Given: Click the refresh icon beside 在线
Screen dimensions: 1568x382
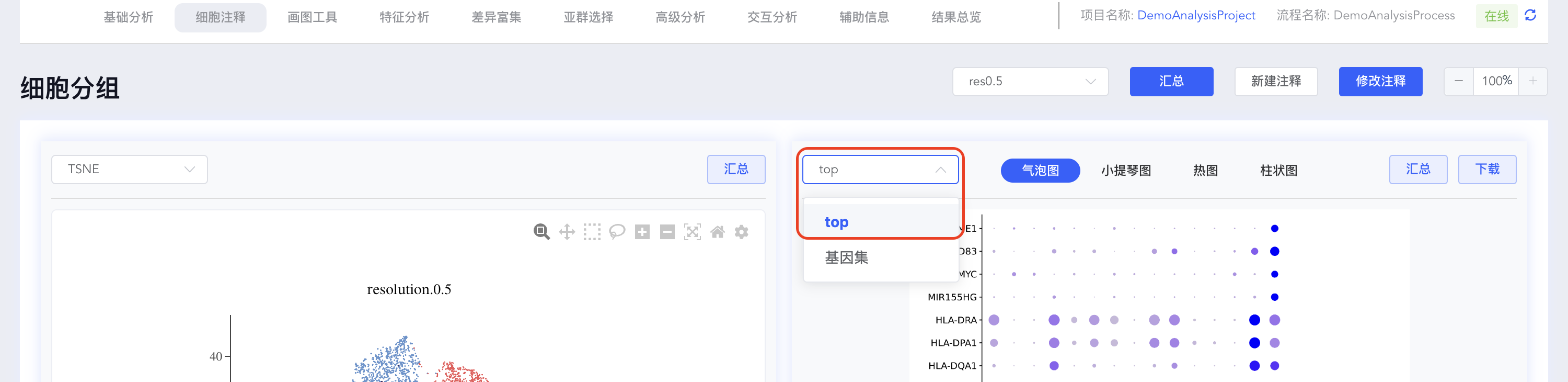Looking at the screenshot, I should (1530, 15).
